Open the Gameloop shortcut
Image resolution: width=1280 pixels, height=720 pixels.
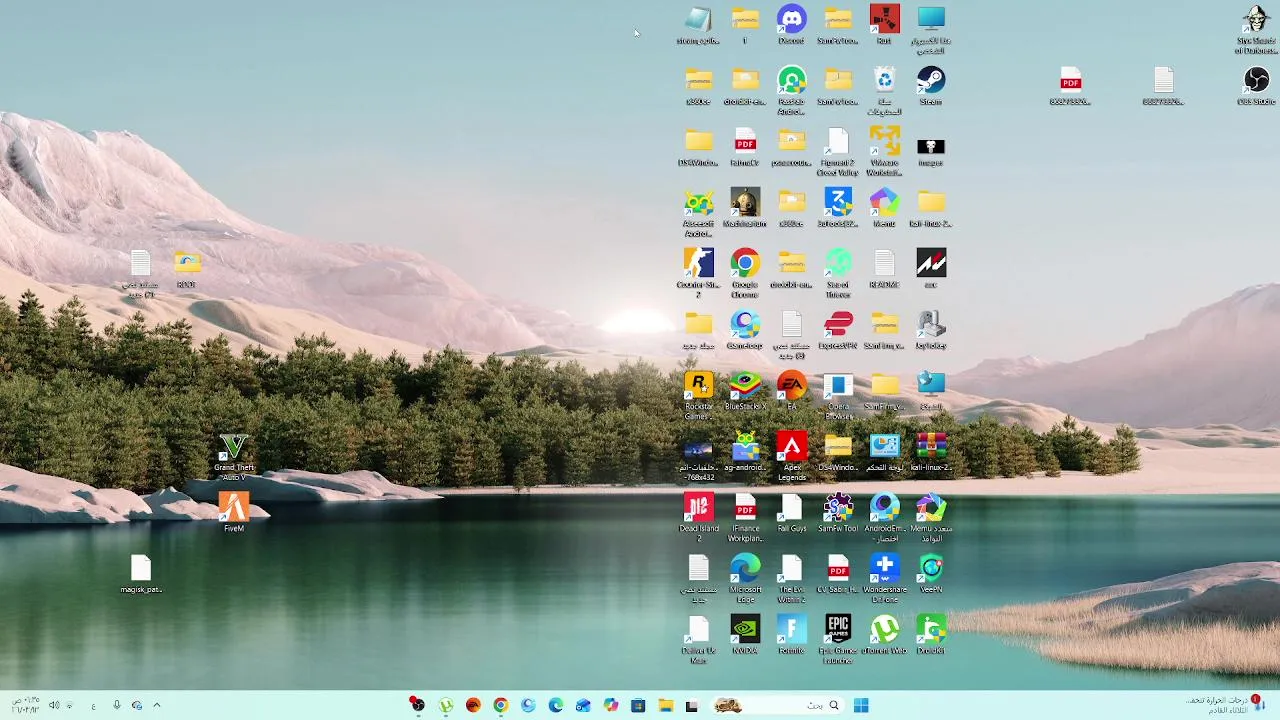745,330
